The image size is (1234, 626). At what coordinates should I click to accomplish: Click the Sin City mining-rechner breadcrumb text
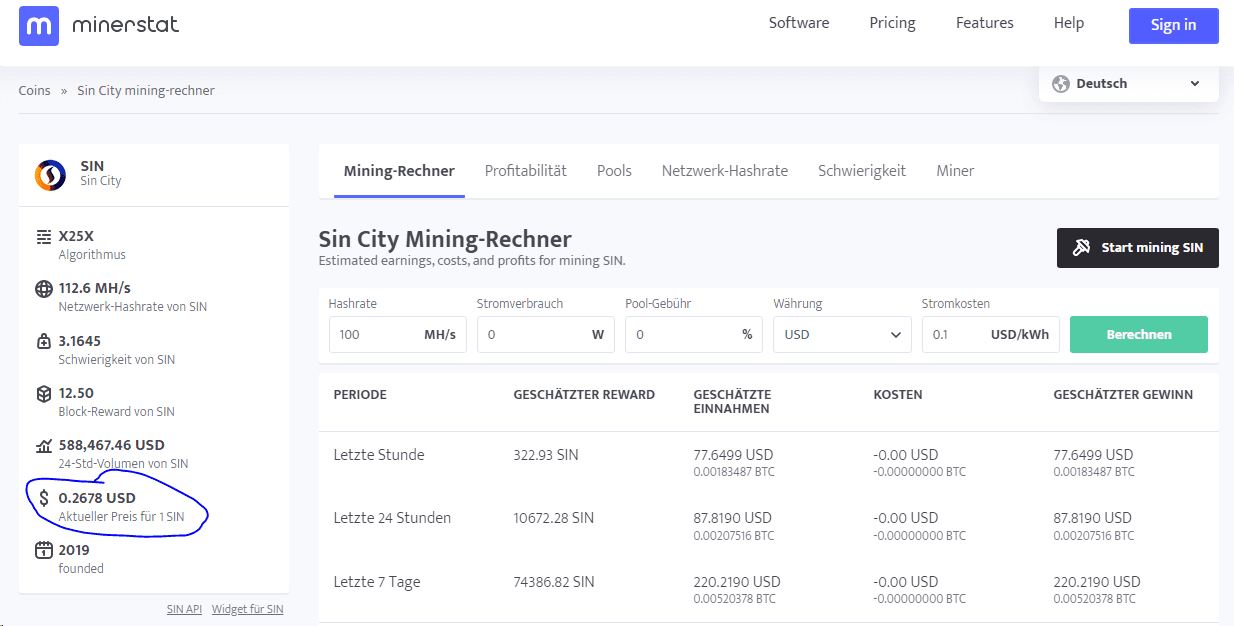click(146, 90)
